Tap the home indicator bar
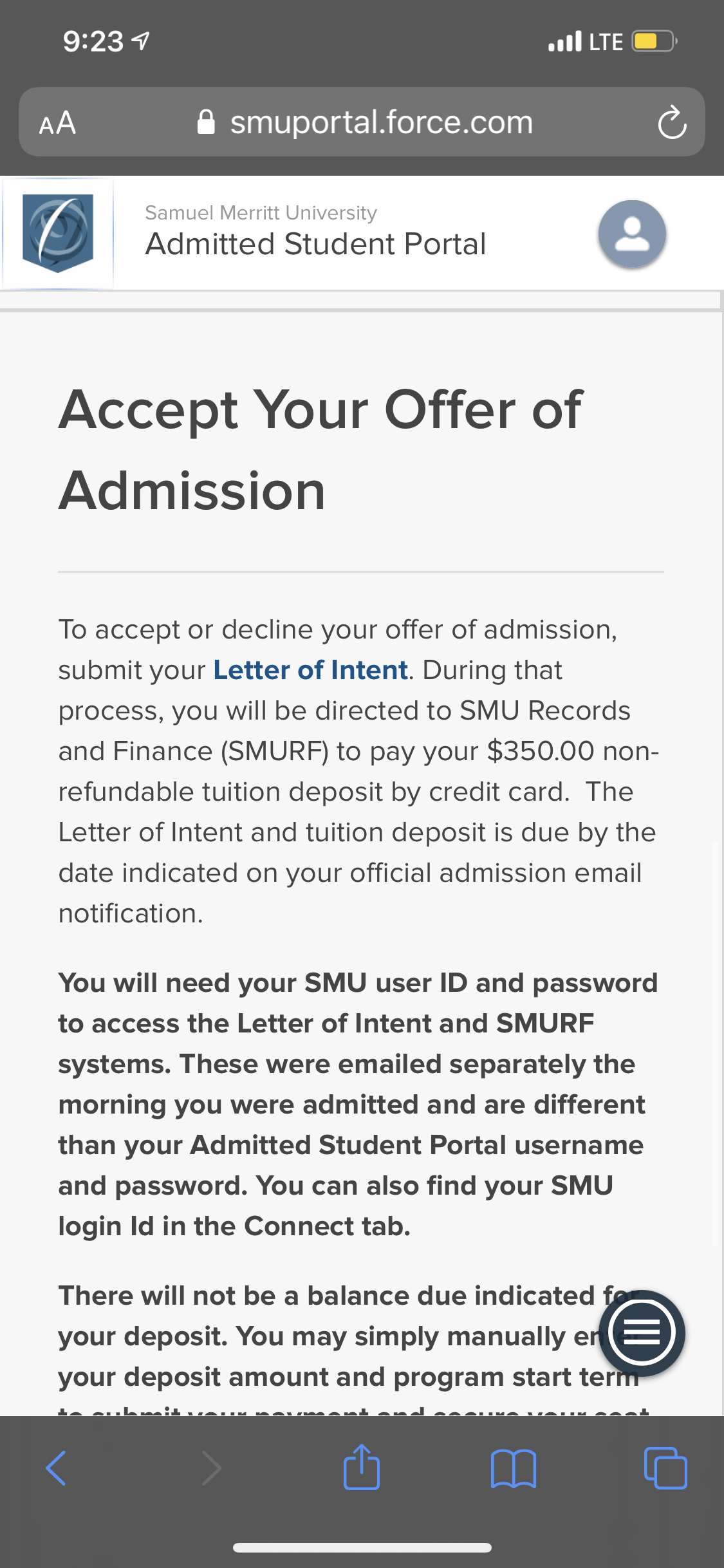This screenshot has height=1568, width=724. click(x=362, y=1547)
